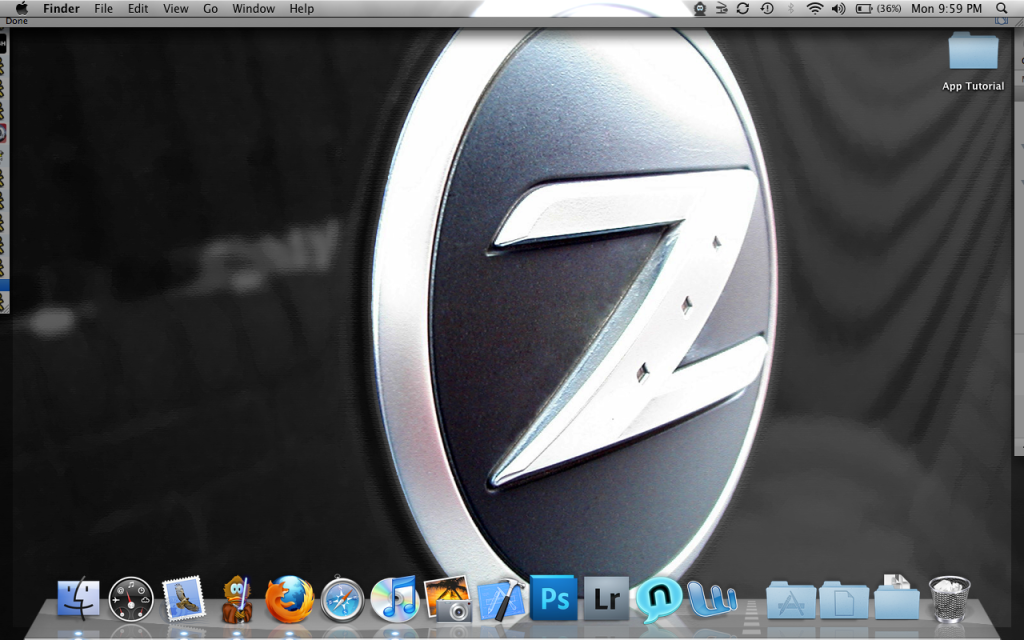Launch Dashboard from the Dock
This screenshot has width=1024, height=640.
pos(131,598)
